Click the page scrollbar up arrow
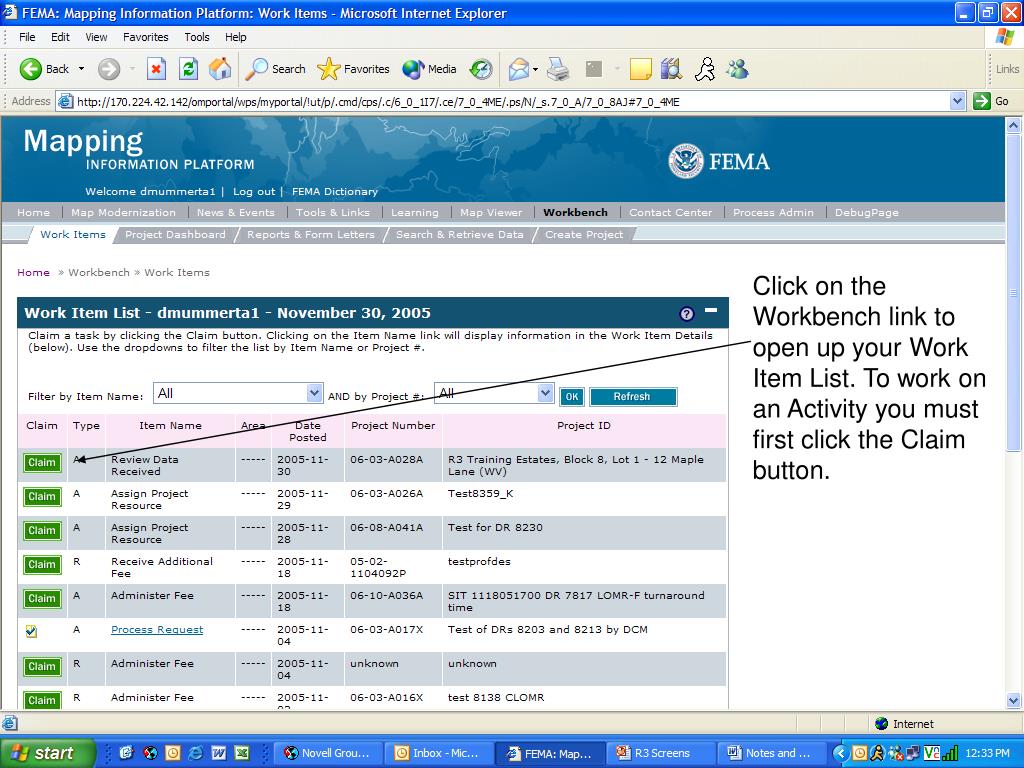The image size is (1024, 768). [x=1014, y=125]
